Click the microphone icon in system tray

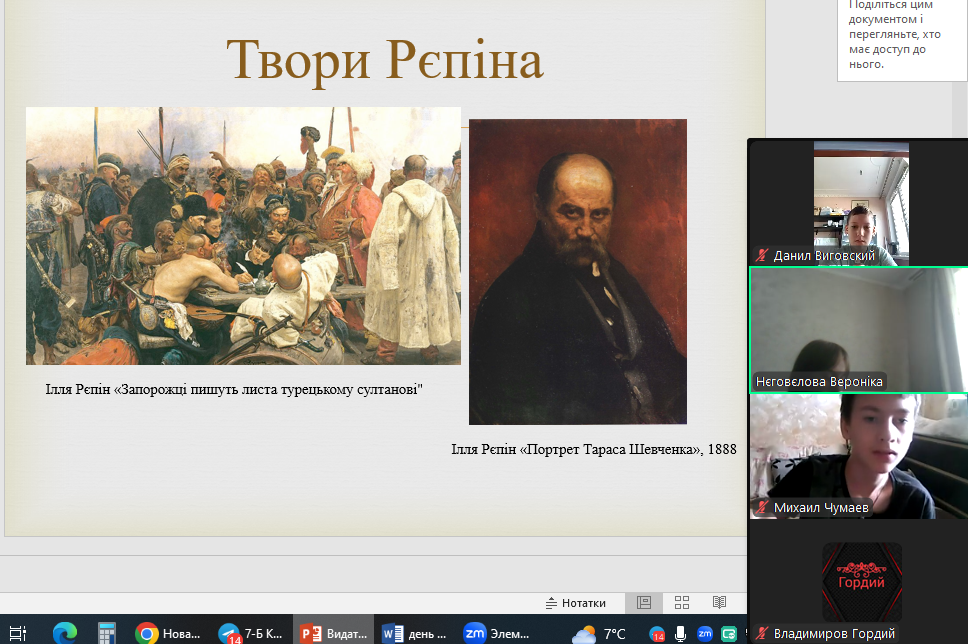pos(680,634)
